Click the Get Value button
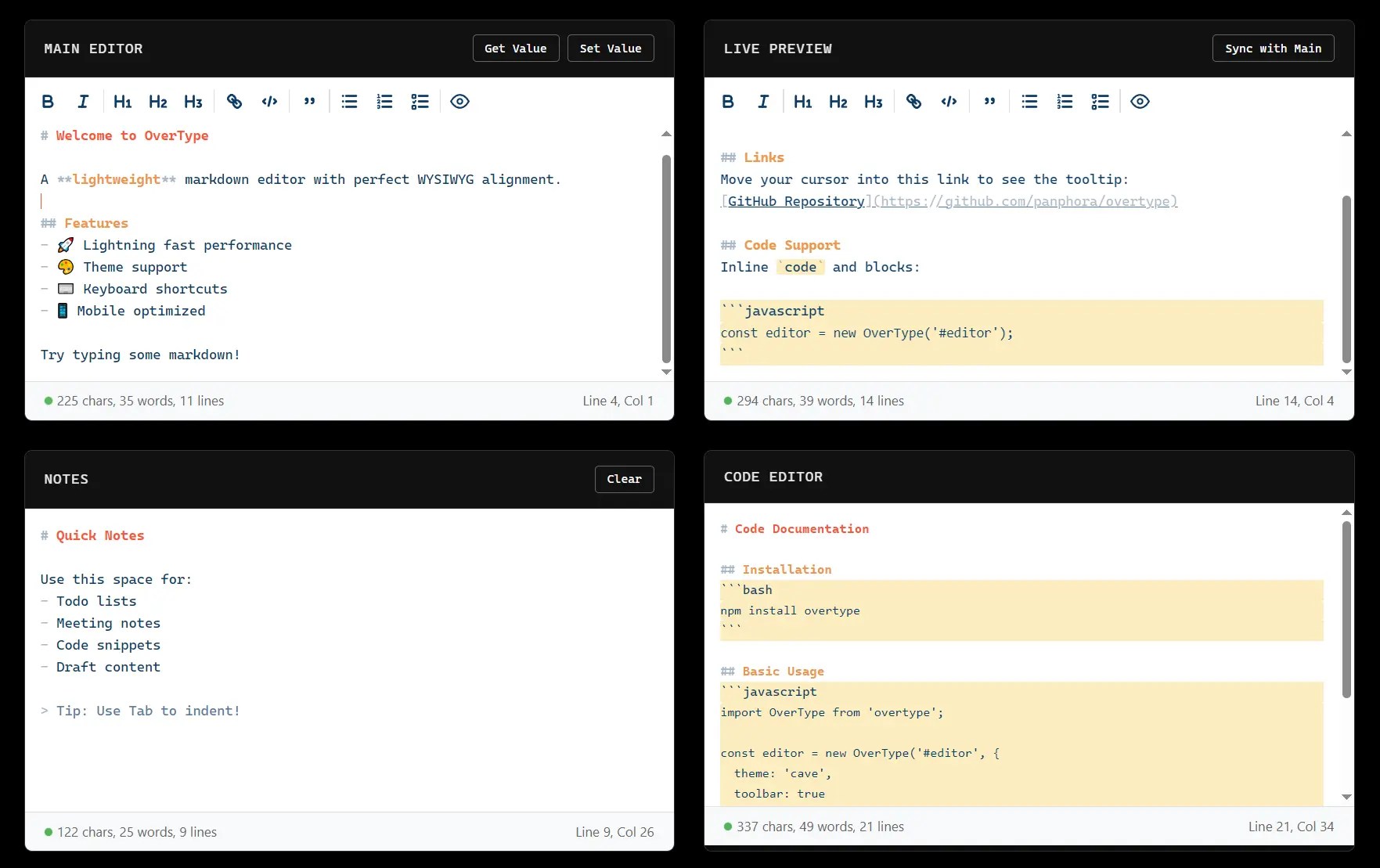 click(x=516, y=49)
